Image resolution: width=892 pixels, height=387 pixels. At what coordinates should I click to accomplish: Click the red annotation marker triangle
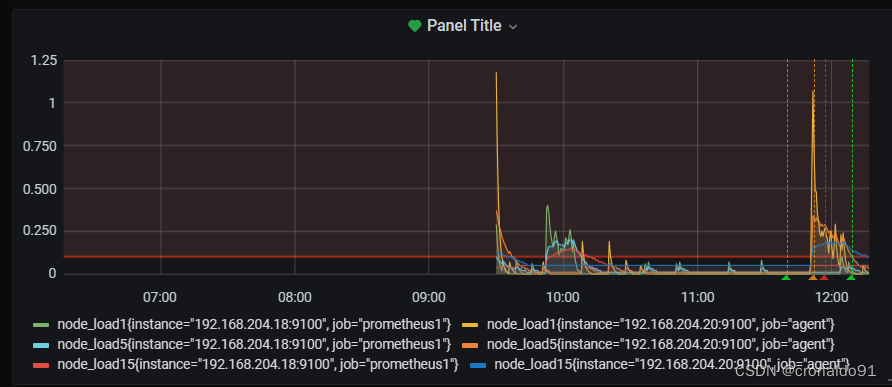click(824, 277)
